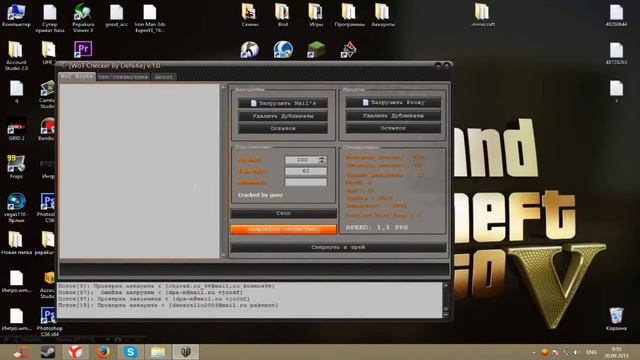
Task: Select the file named q on desktop
Action: pos(16,91)
